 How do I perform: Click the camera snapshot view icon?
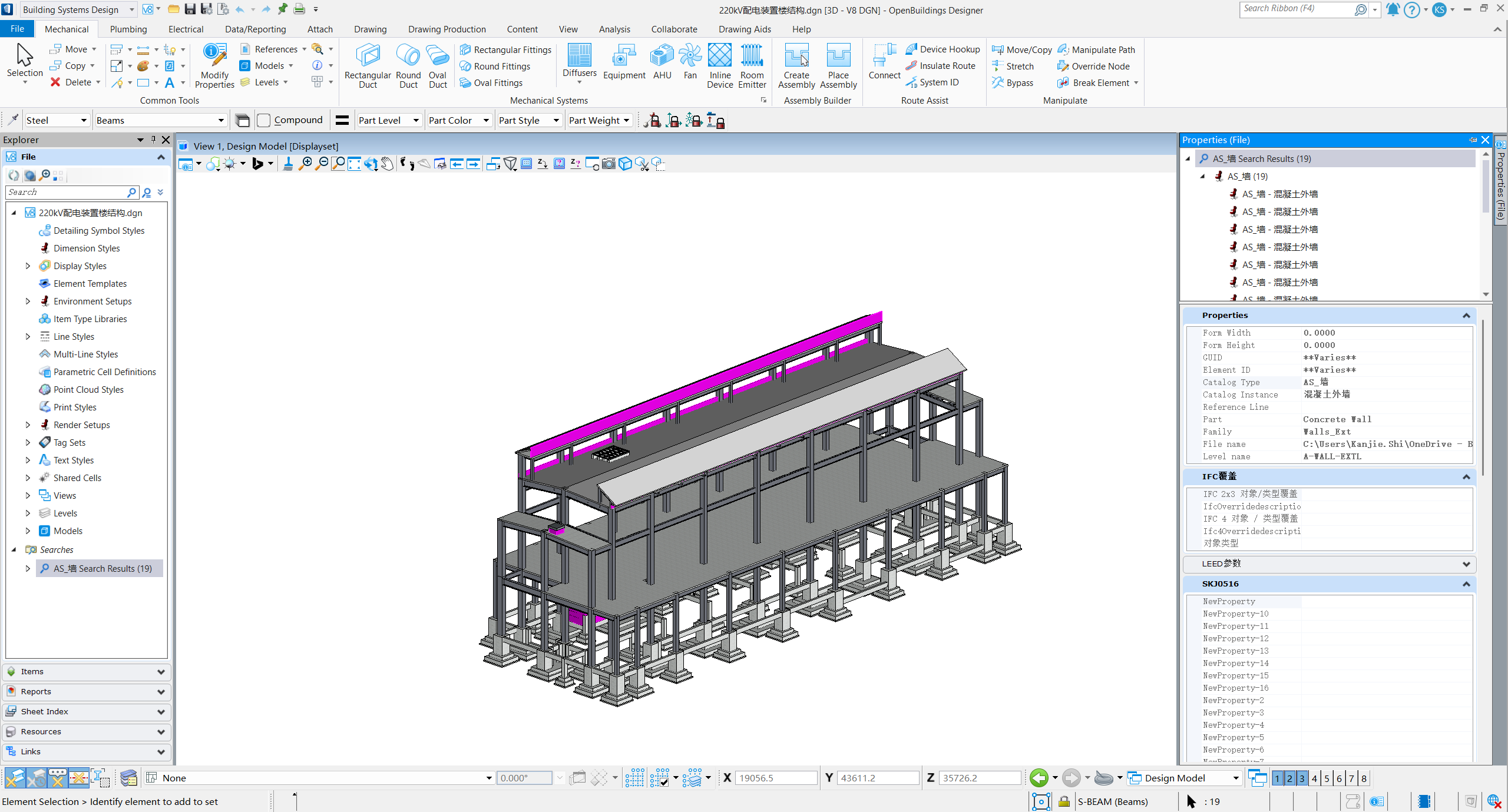(609, 164)
